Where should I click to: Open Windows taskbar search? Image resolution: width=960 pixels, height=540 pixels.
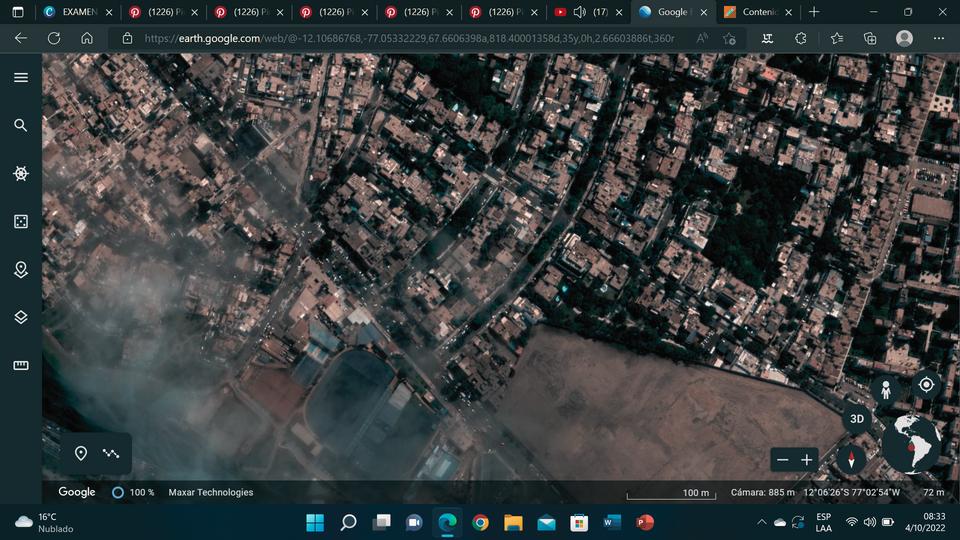click(348, 522)
